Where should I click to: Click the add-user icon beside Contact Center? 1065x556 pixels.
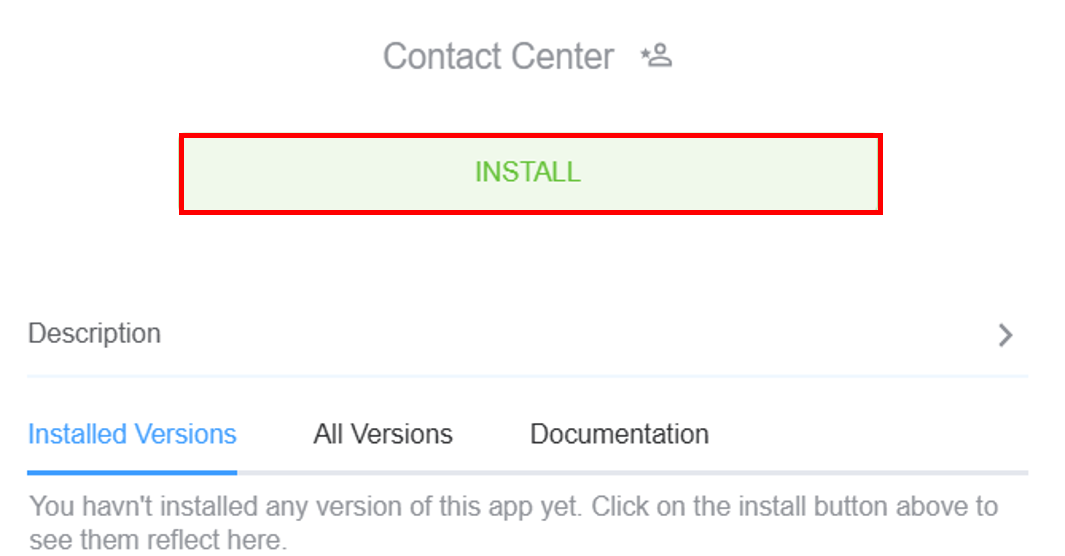[x=656, y=56]
